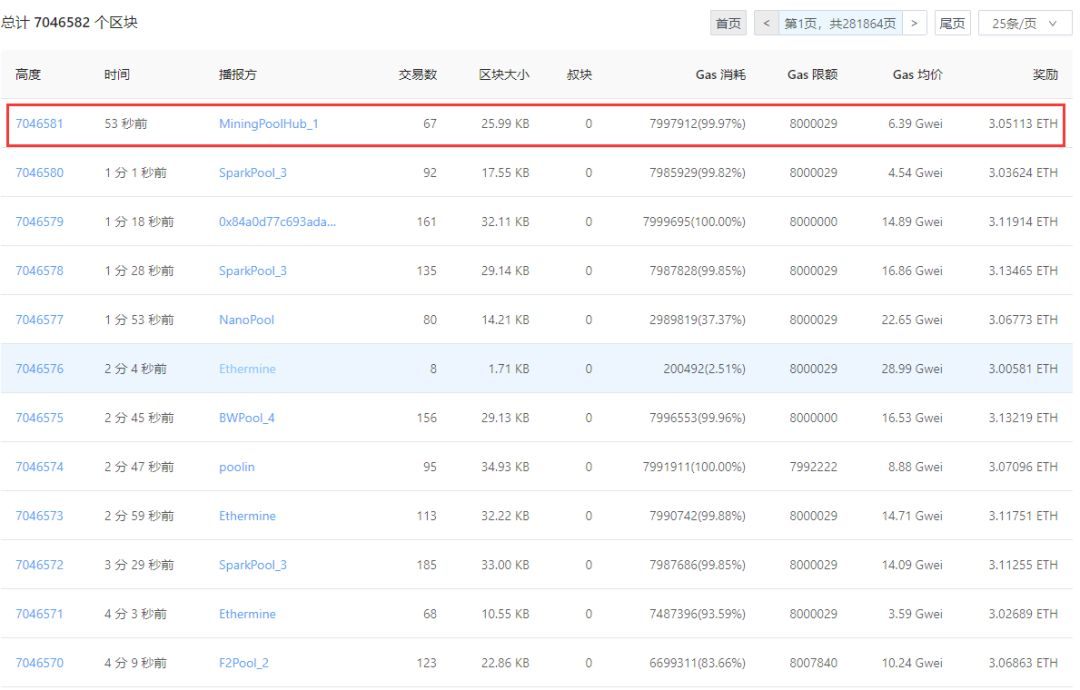This screenshot has height=690, width=1080.
Task: Open block 7046575 link
Action: click(39, 418)
